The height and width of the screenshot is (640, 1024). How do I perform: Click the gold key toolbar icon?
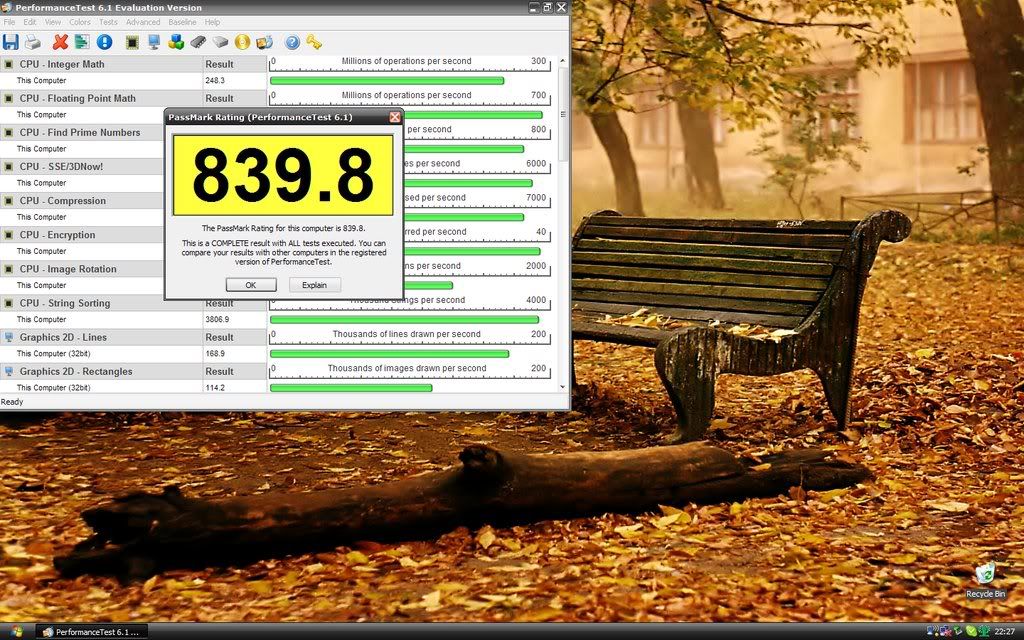click(314, 42)
